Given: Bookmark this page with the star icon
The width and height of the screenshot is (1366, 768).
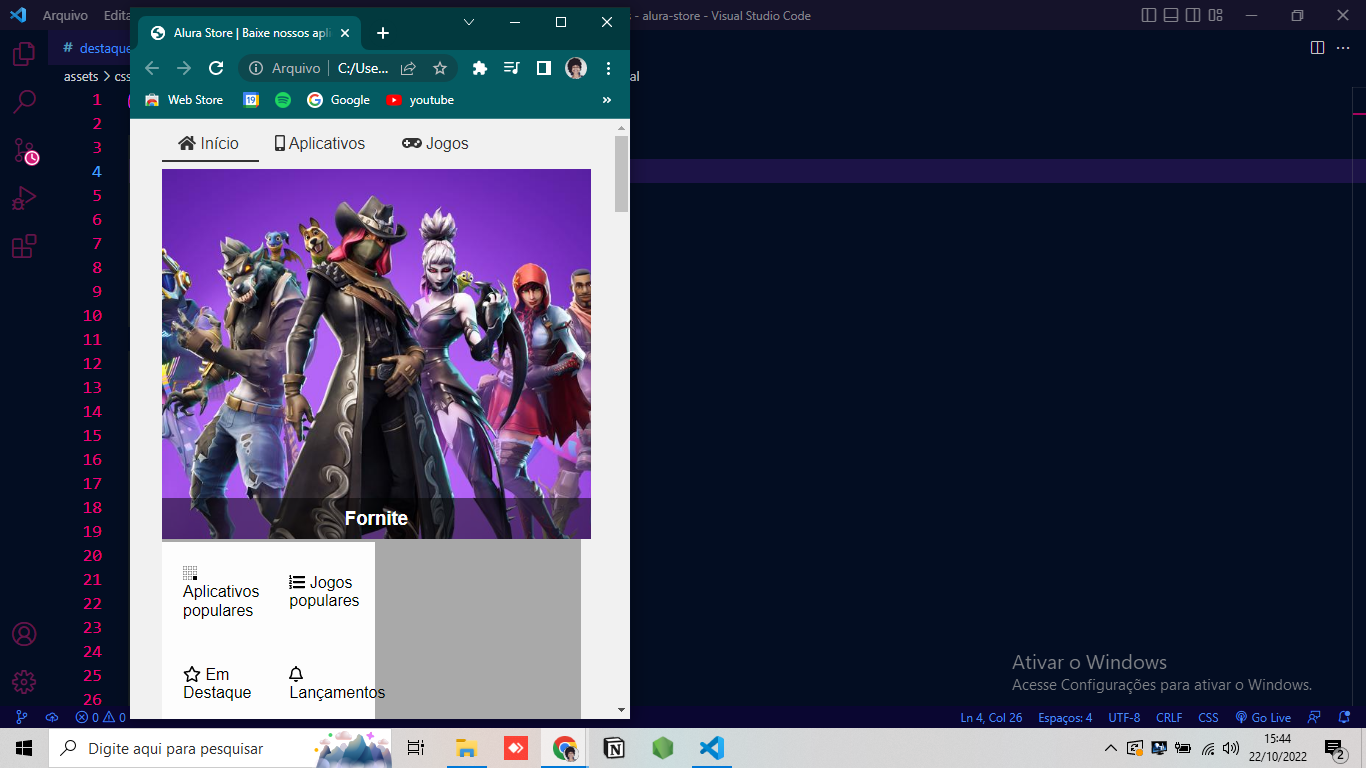Looking at the screenshot, I should point(440,68).
